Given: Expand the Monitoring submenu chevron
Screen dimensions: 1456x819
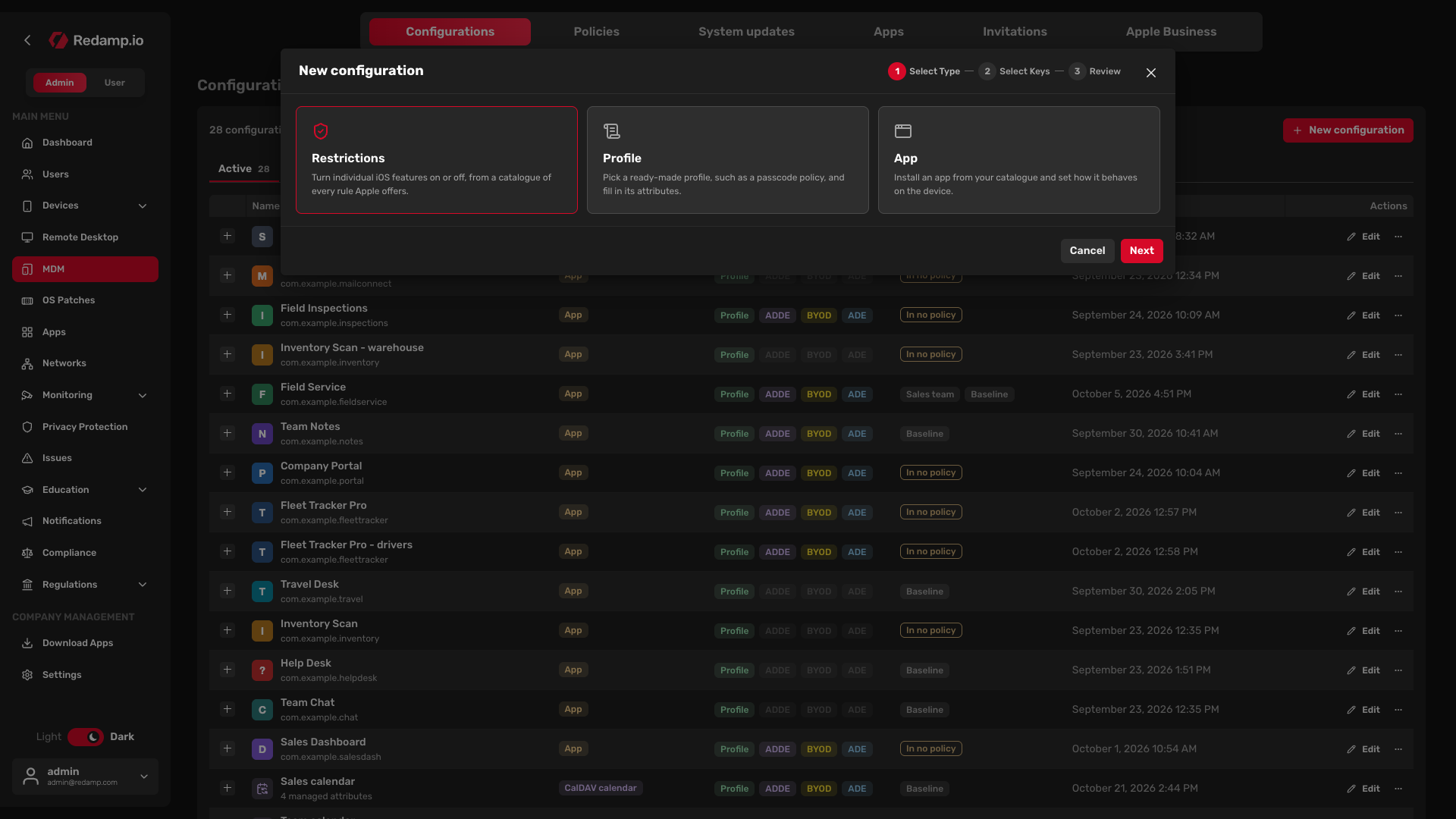Looking at the screenshot, I should pos(143,396).
